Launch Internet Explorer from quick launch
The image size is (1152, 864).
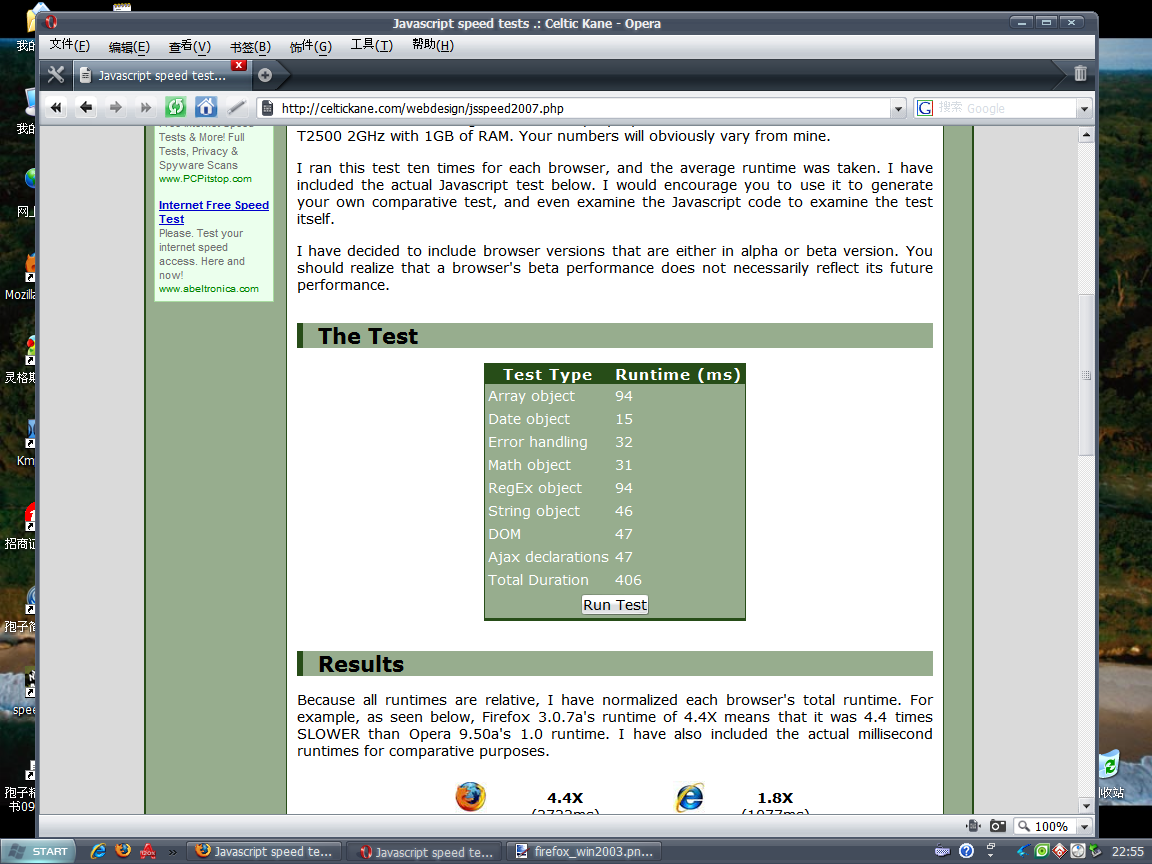[98, 851]
